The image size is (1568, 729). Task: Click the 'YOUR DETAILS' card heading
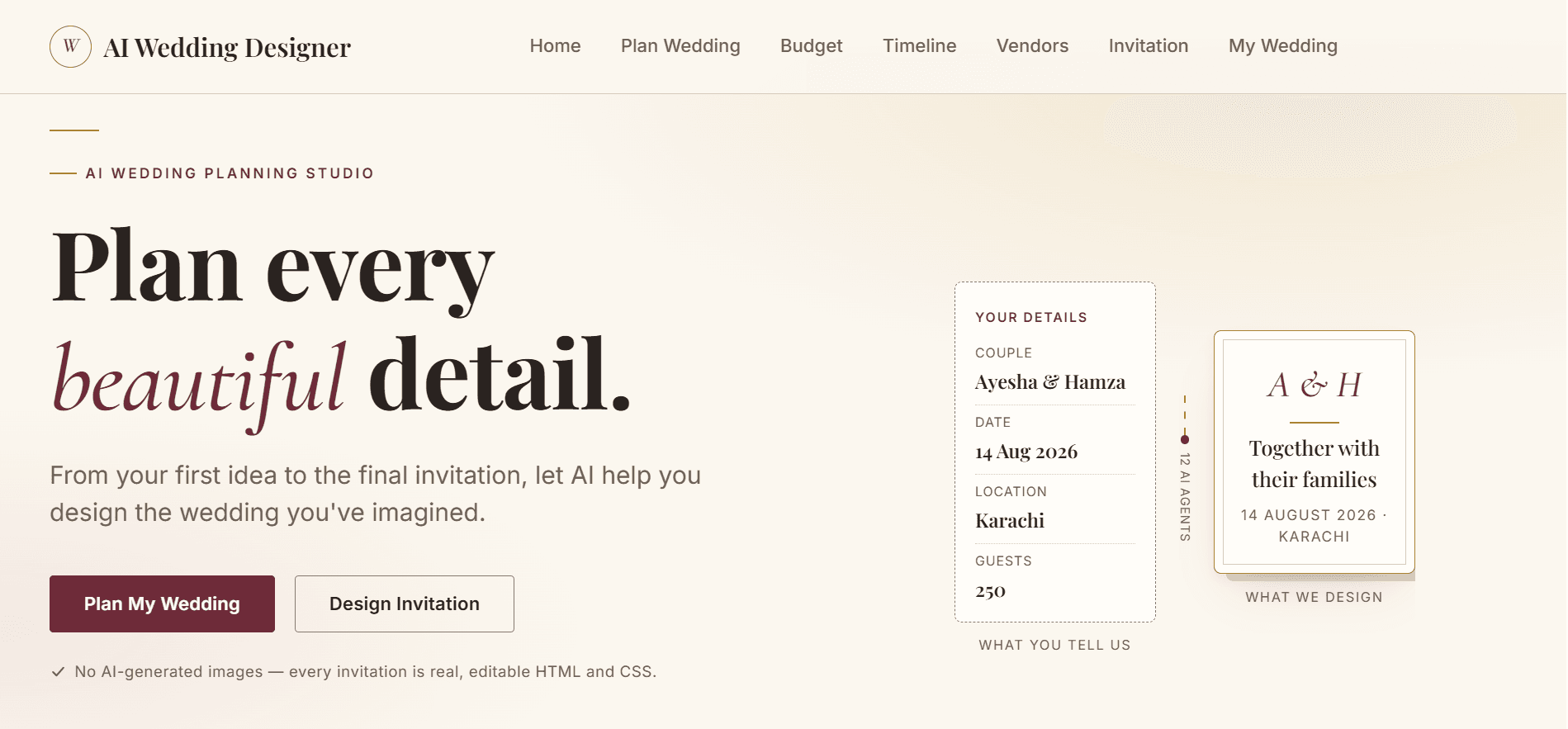pos(1031,317)
